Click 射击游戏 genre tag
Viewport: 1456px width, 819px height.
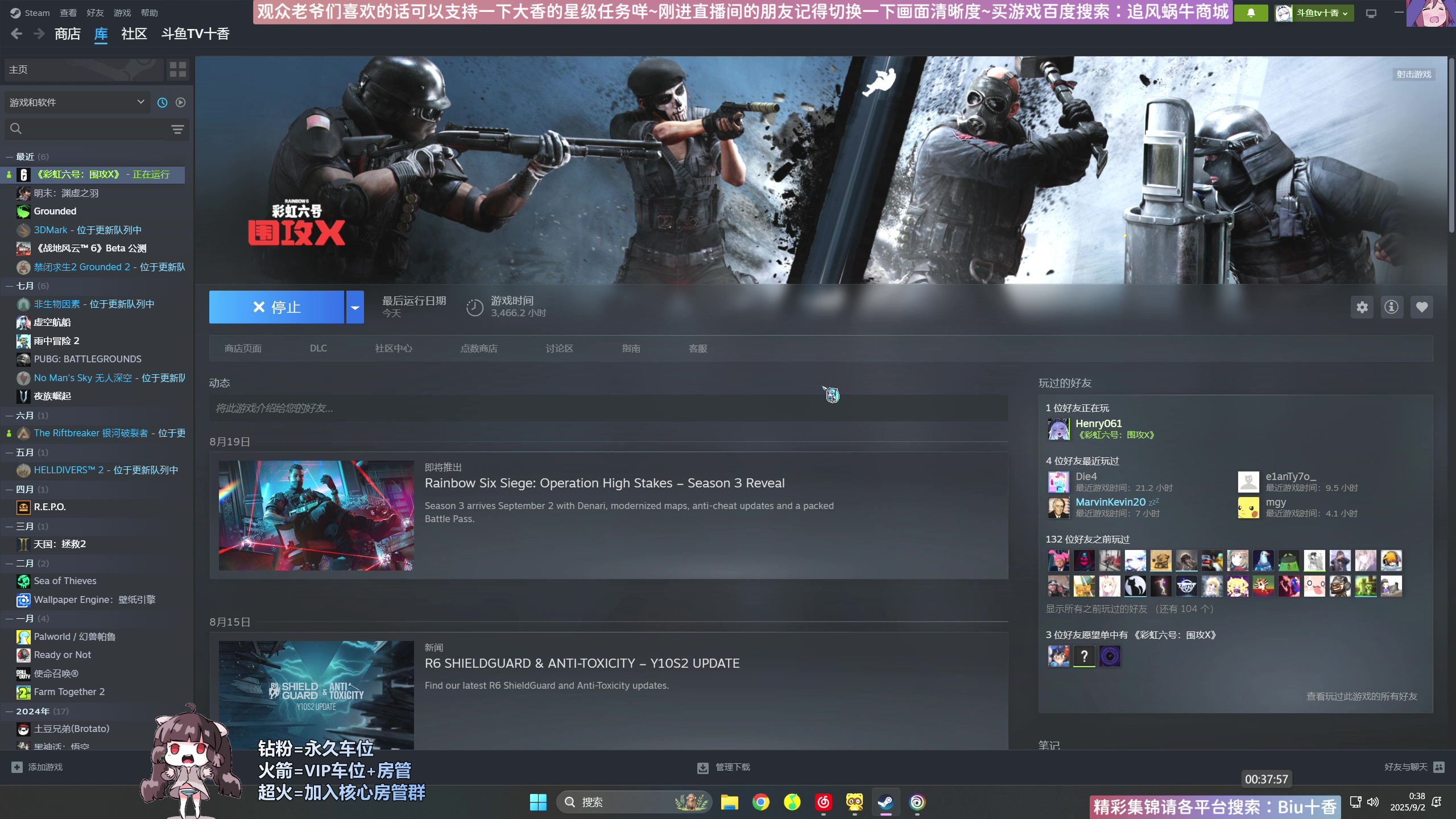[1414, 75]
